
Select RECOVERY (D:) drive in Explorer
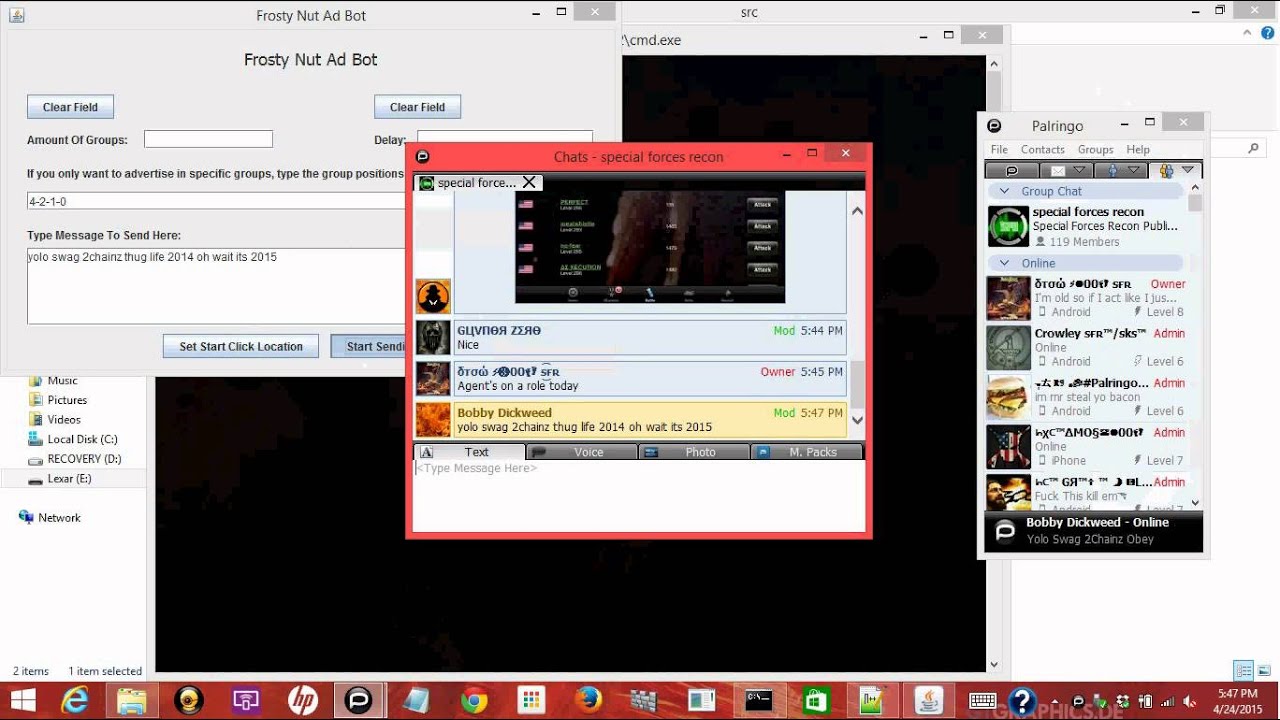pos(84,459)
